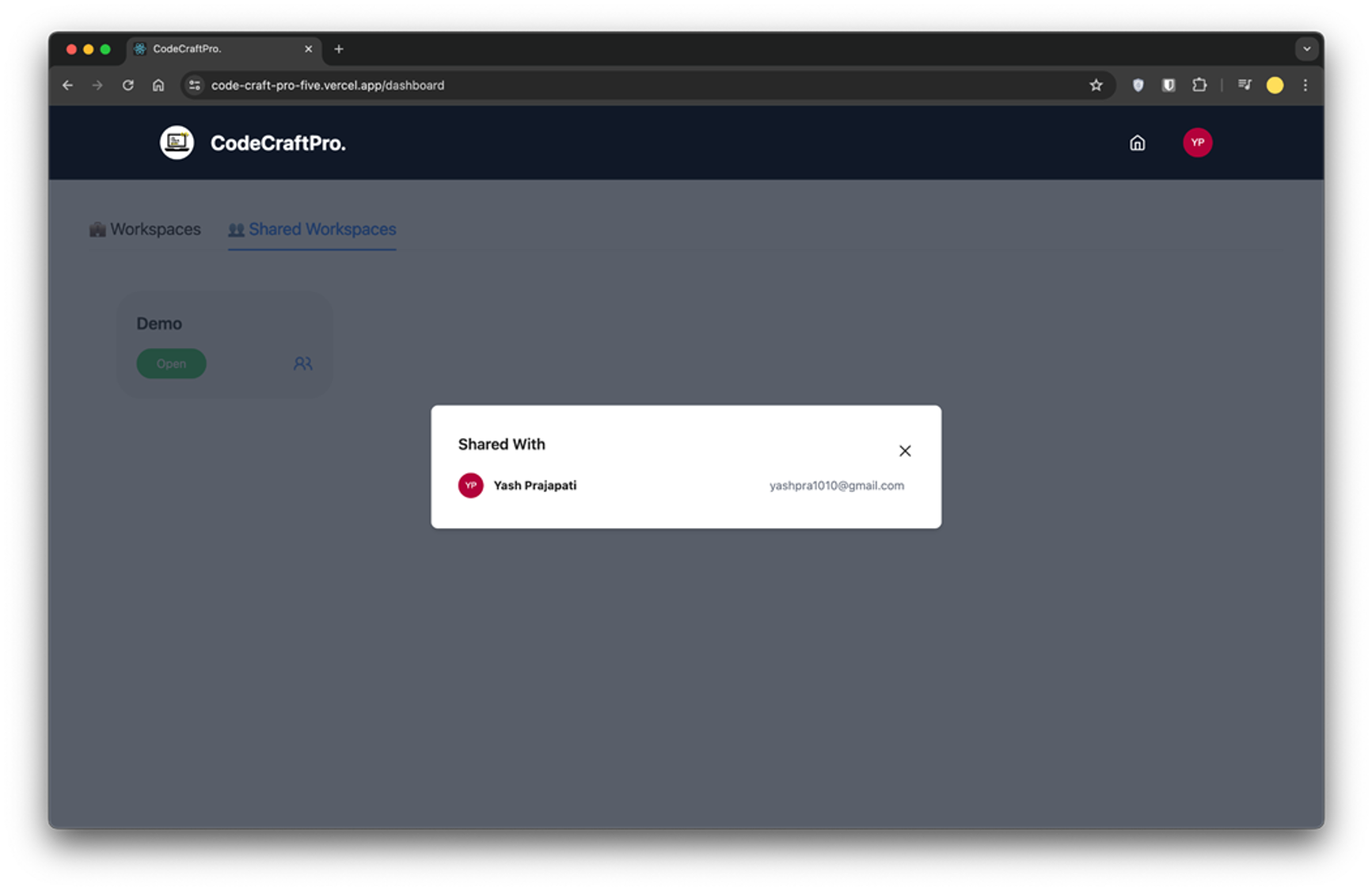The width and height of the screenshot is (1372, 891).
Task: Open the Extensions puzzle icon
Action: point(1199,86)
